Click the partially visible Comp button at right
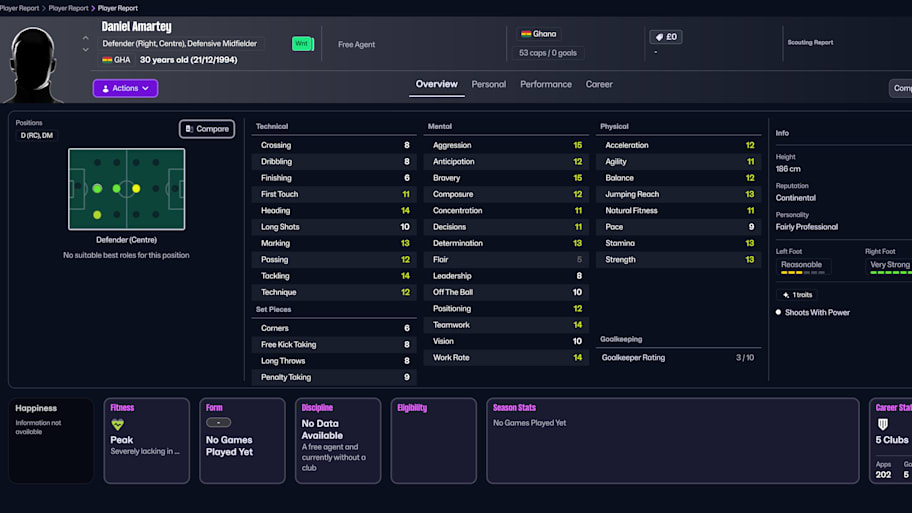This screenshot has width=912, height=513. 900,88
